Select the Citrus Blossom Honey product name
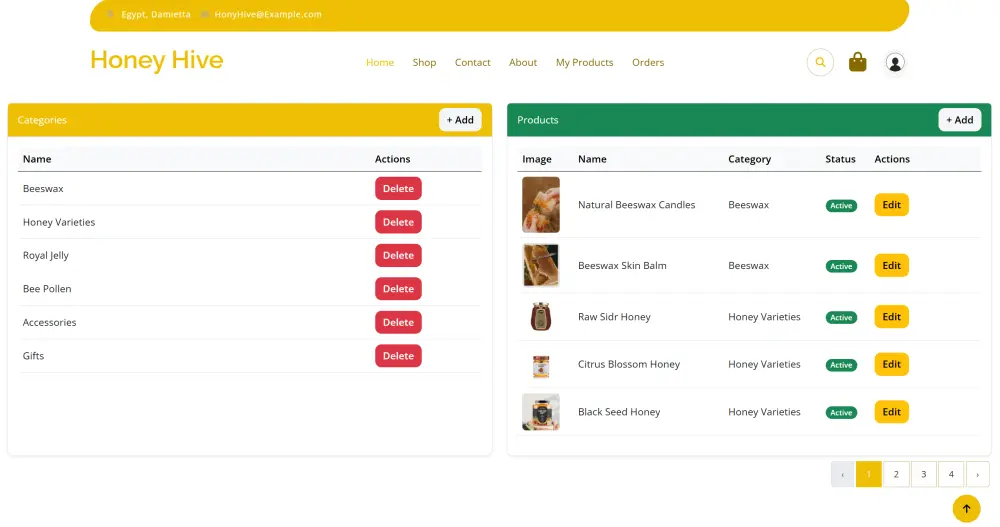The image size is (1000, 527). 629,364
